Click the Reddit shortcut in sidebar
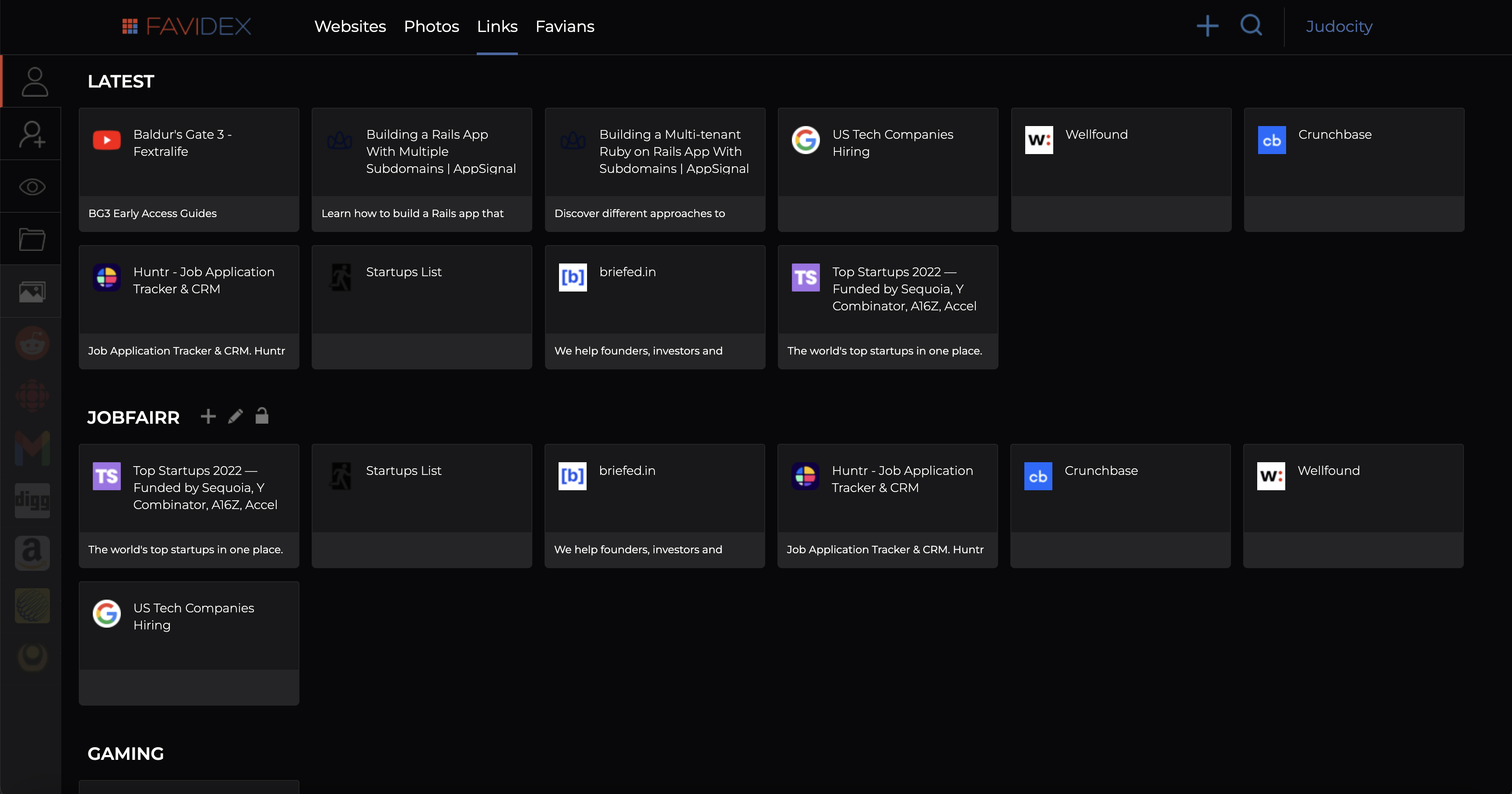Viewport: 1512px width, 794px height. [x=32, y=344]
